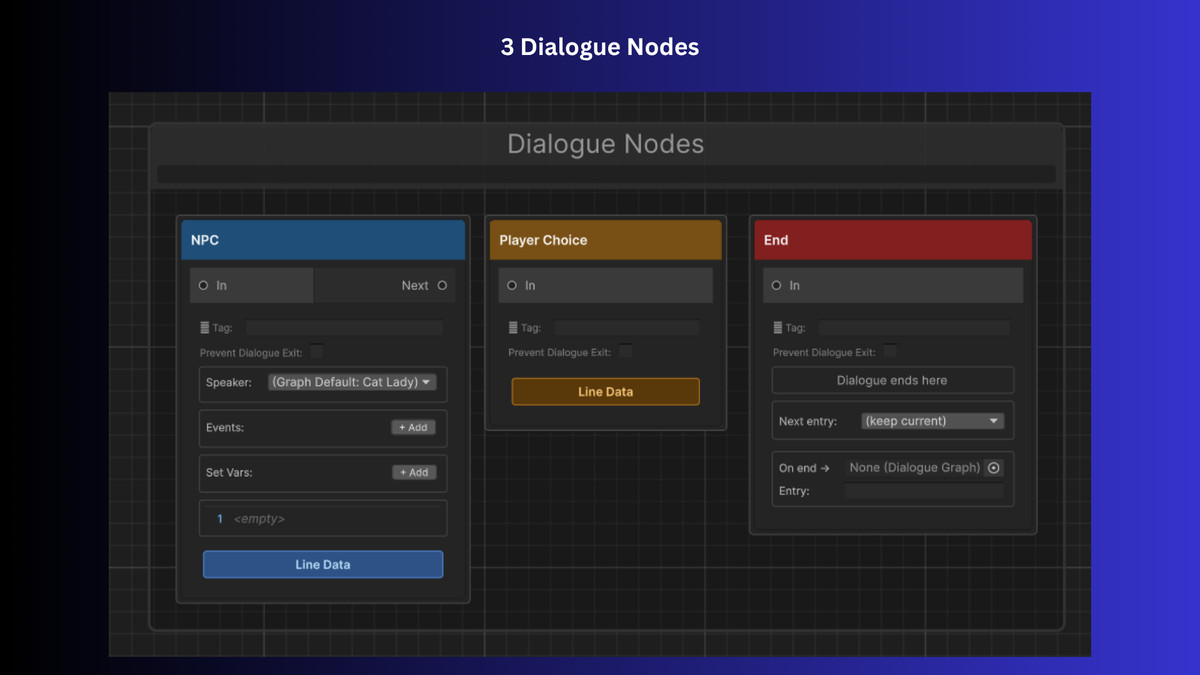
Task: Click the 'Next entry:' label in End node
Action: (x=808, y=422)
